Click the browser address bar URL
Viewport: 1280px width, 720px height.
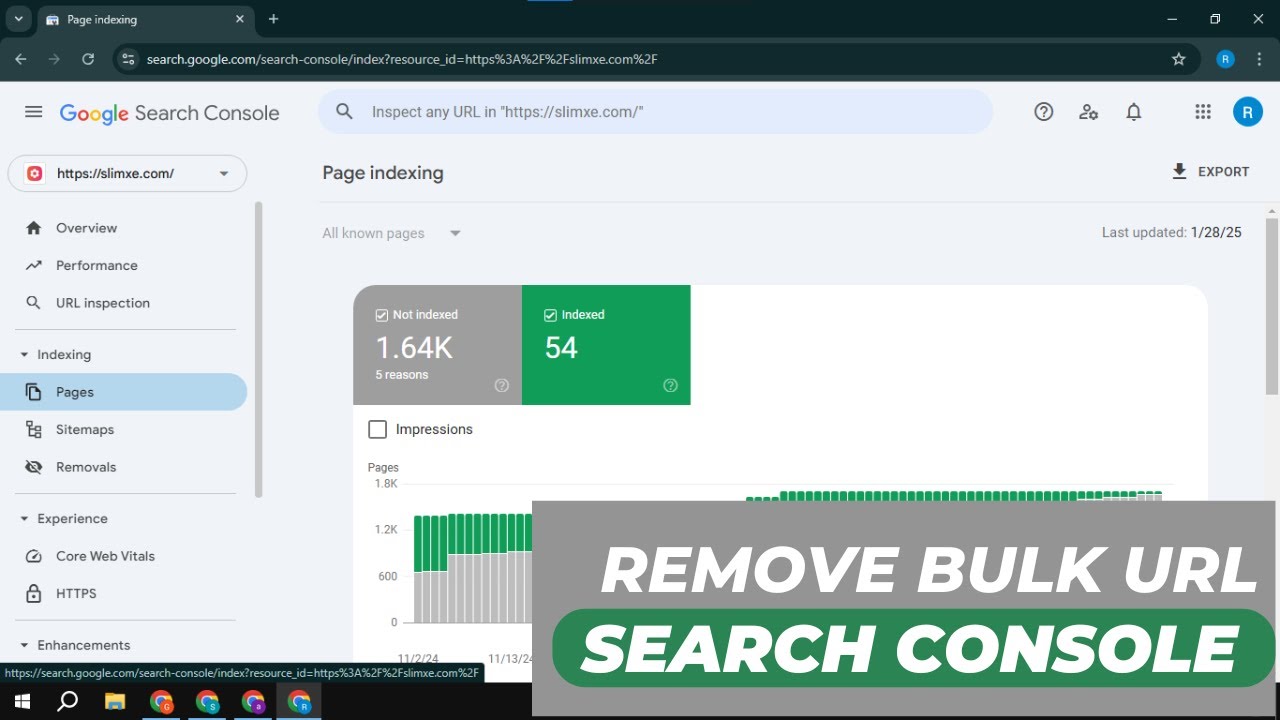point(401,59)
